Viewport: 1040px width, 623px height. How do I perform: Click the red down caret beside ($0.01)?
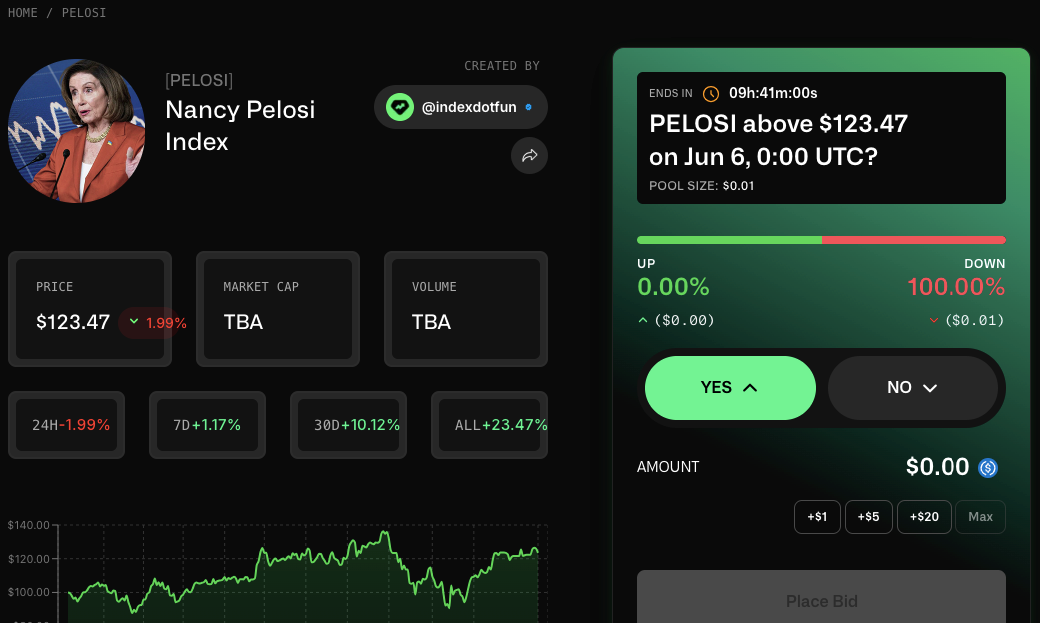click(934, 320)
